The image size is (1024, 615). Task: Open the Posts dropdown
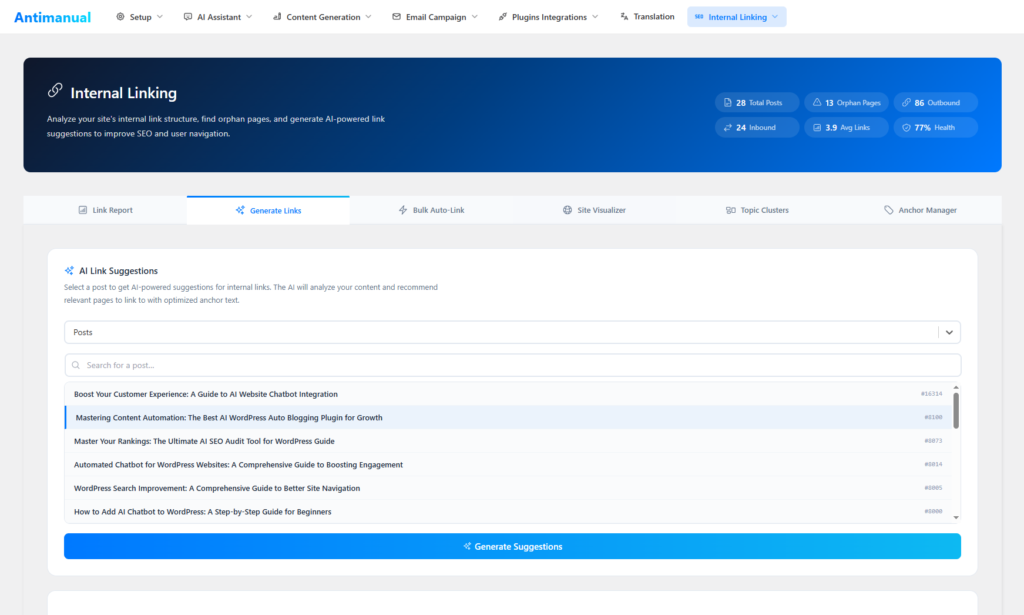946,331
